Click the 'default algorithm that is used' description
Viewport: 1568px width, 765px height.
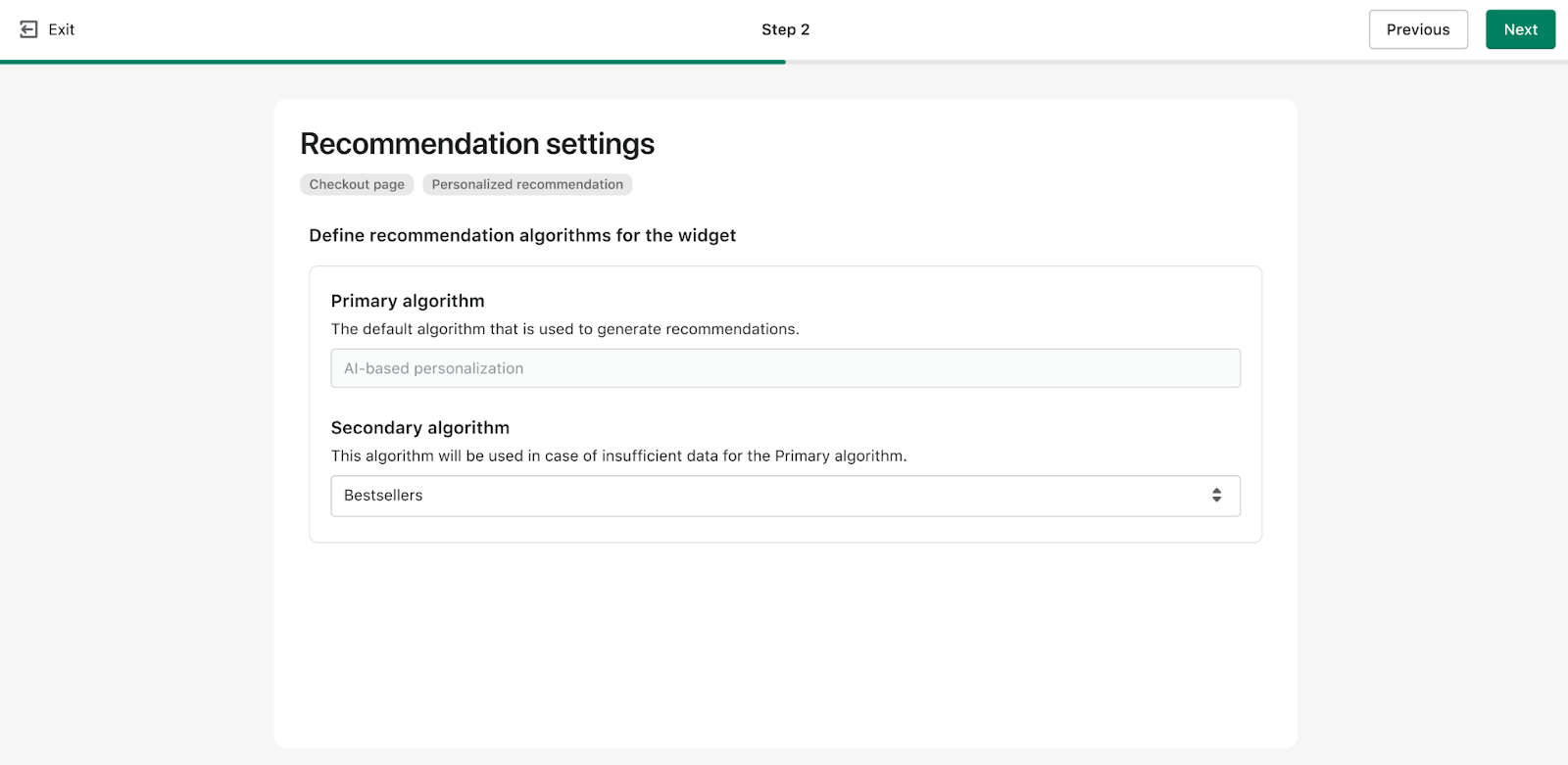point(564,329)
